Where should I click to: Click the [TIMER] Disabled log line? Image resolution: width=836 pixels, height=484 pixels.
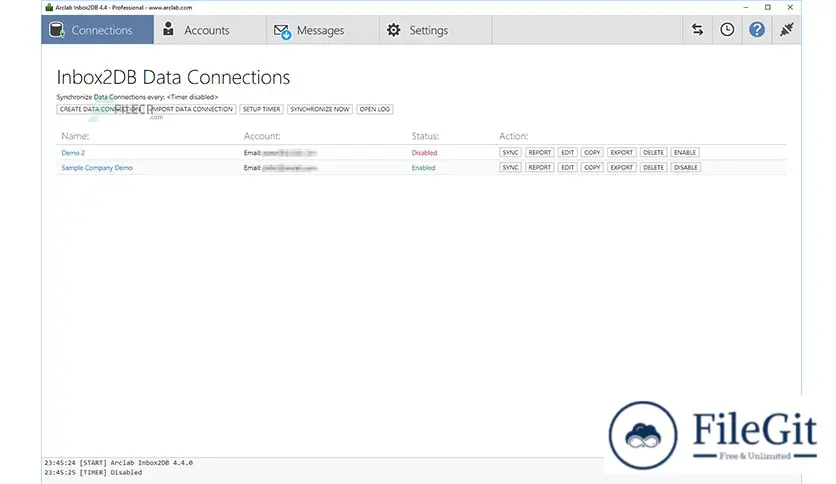(93, 472)
